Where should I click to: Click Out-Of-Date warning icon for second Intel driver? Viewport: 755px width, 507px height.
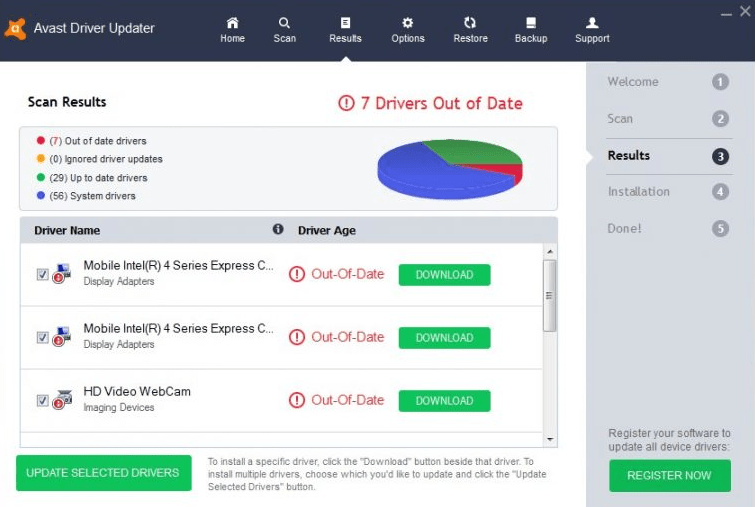click(297, 337)
